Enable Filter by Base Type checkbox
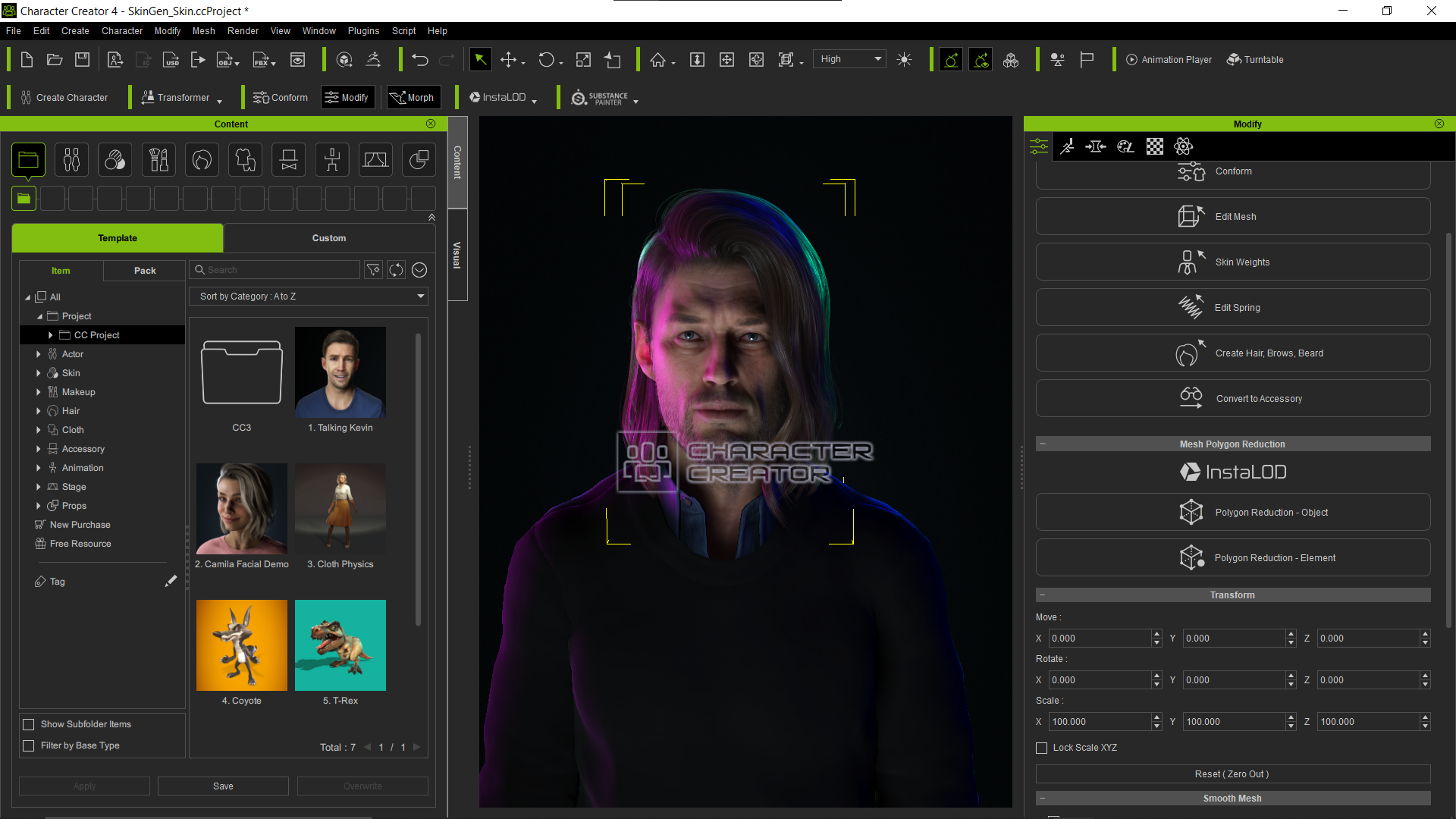This screenshot has height=819, width=1456. click(x=29, y=745)
